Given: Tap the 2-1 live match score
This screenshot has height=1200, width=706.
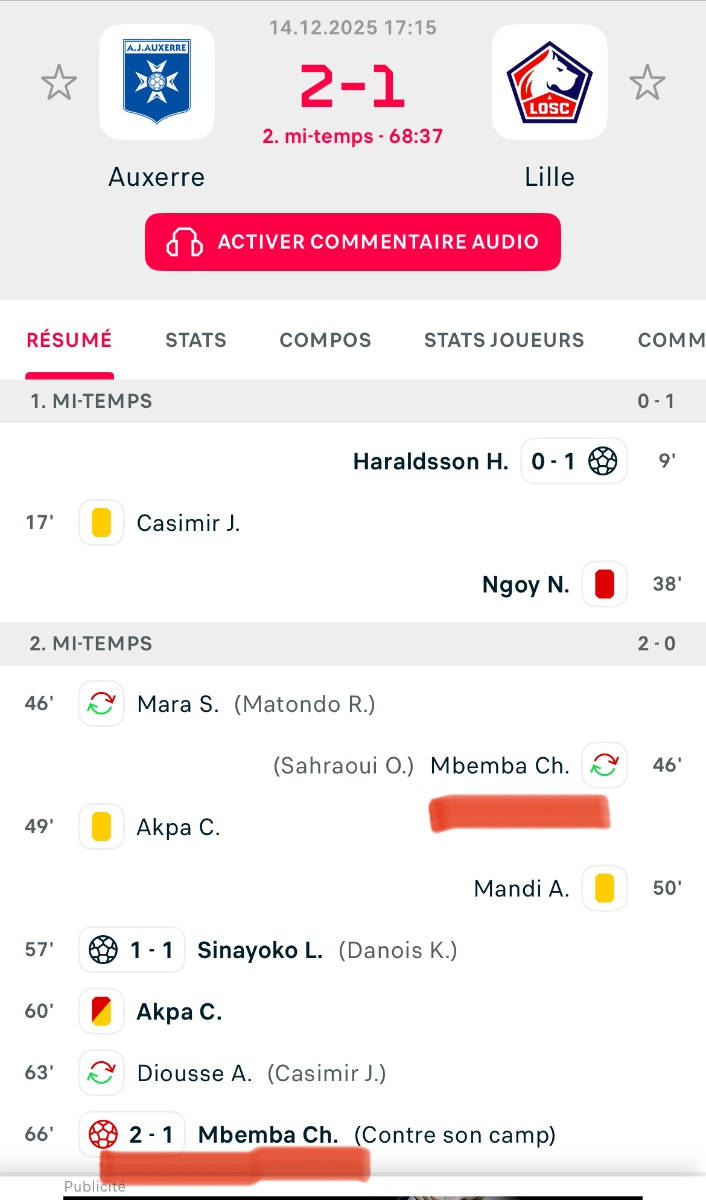Looking at the screenshot, I should click(353, 87).
